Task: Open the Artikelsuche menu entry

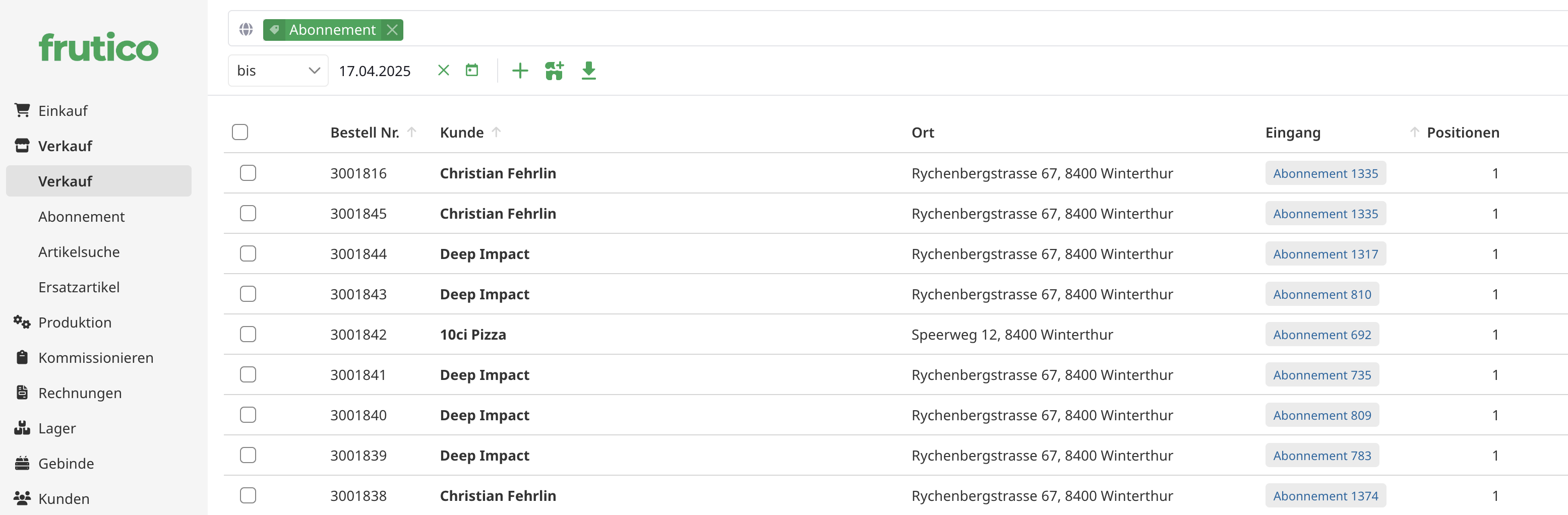Action: click(x=79, y=252)
